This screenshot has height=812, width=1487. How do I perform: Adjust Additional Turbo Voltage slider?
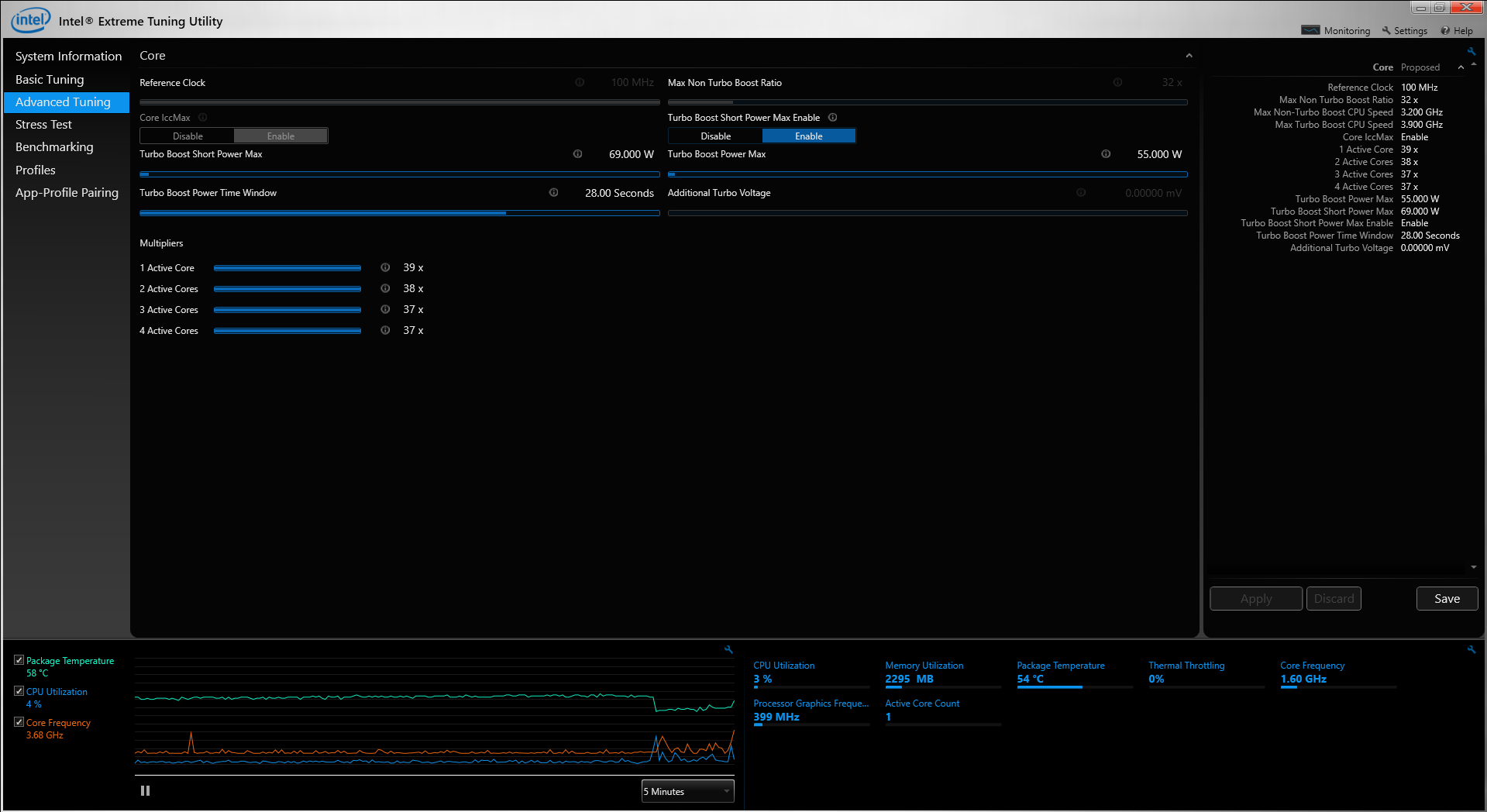tap(928, 213)
